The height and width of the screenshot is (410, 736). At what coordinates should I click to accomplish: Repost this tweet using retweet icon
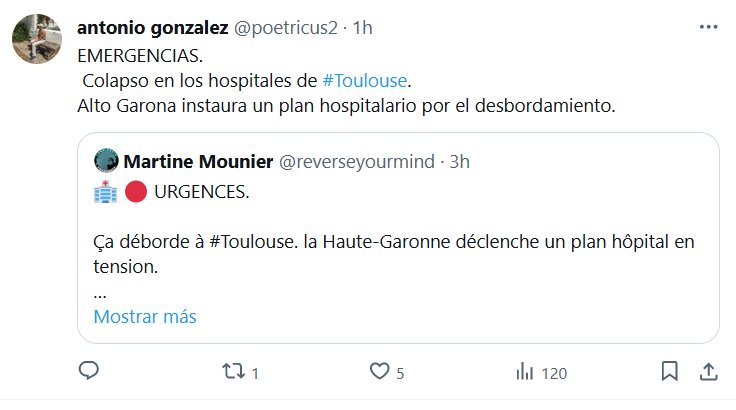click(x=232, y=372)
